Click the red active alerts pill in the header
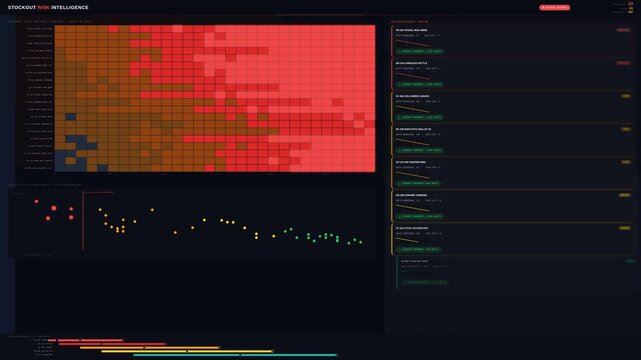 point(554,7)
